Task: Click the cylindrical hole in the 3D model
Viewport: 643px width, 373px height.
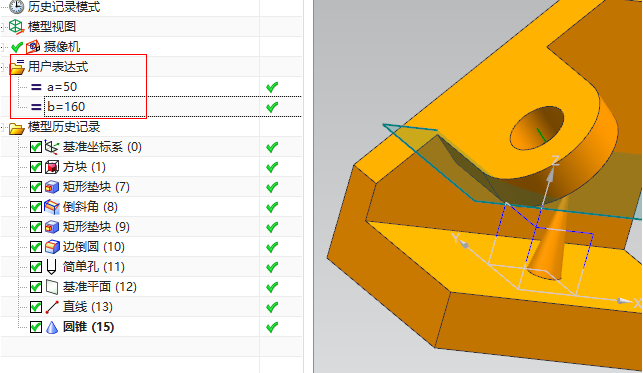Action: 536,128
